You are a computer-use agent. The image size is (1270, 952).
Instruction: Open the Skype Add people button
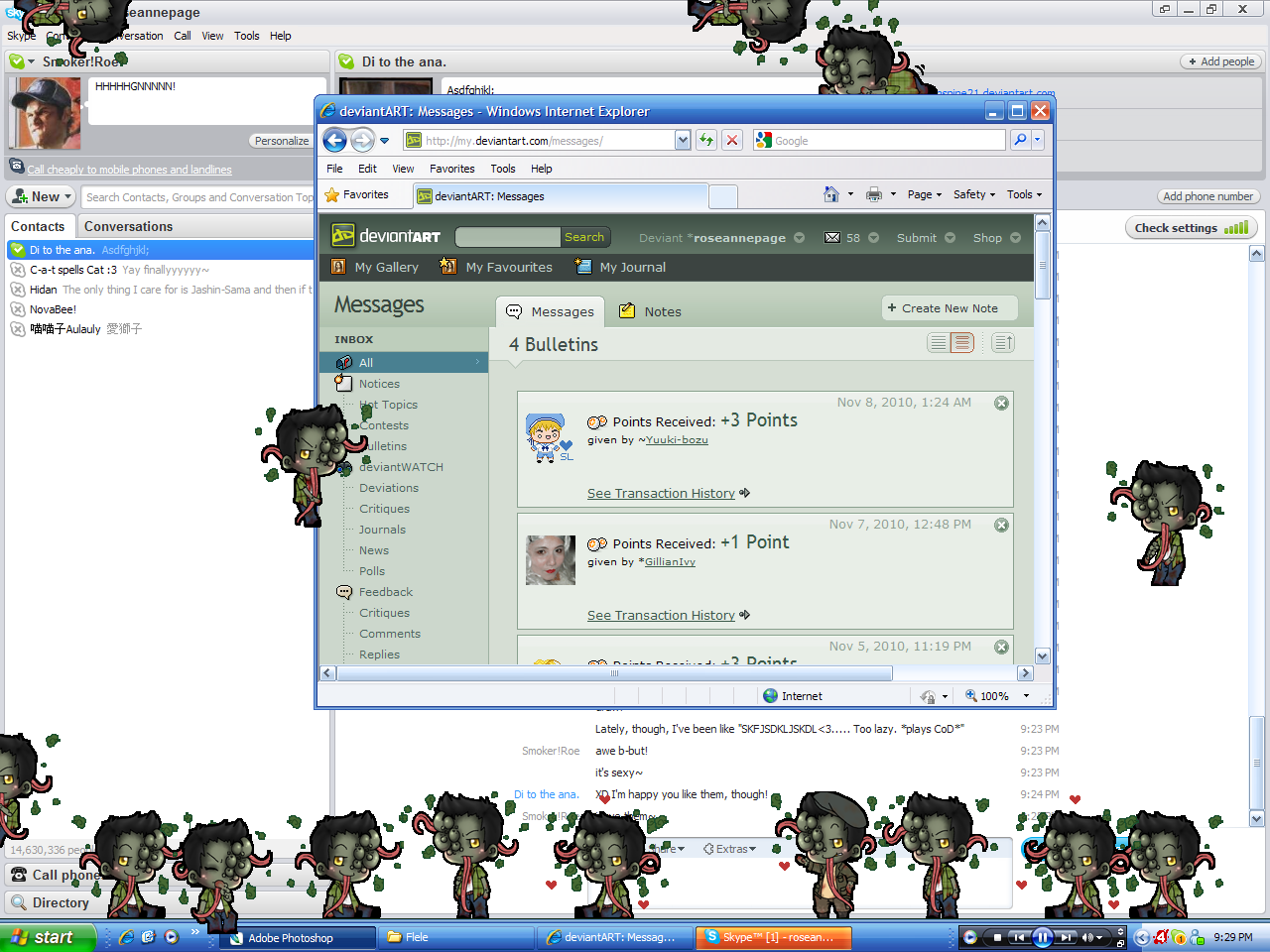click(1221, 61)
